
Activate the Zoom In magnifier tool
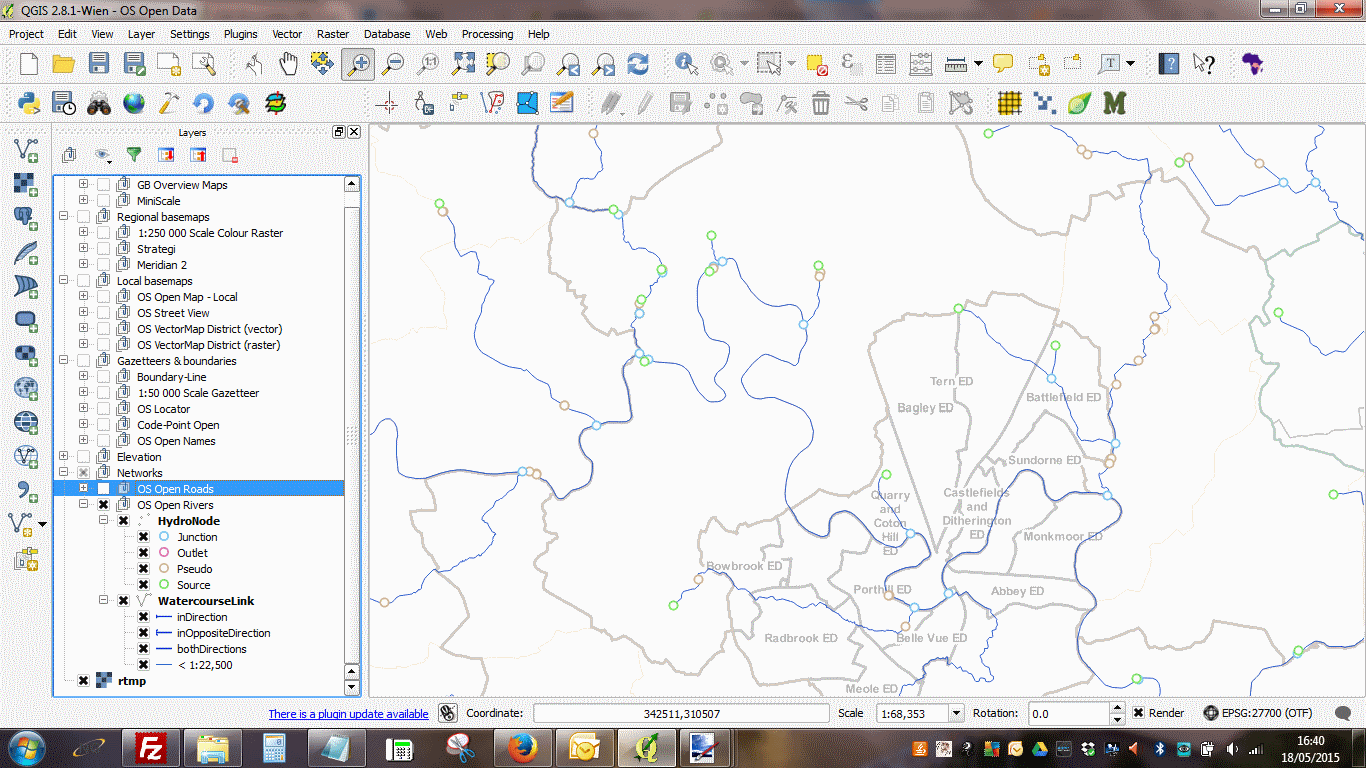(x=358, y=64)
